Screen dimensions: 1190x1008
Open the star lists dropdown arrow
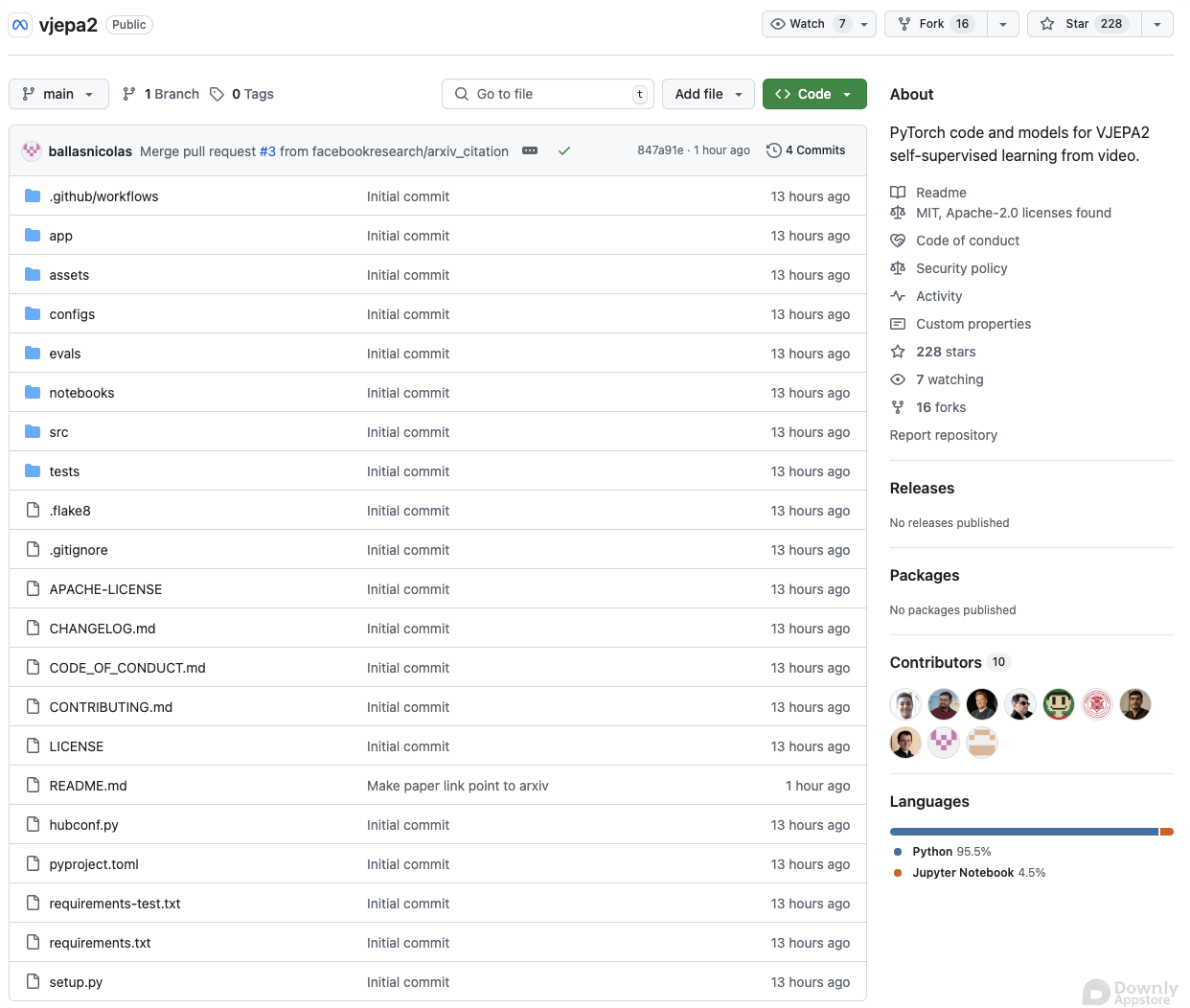pyautogui.click(x=1157, y=24)
